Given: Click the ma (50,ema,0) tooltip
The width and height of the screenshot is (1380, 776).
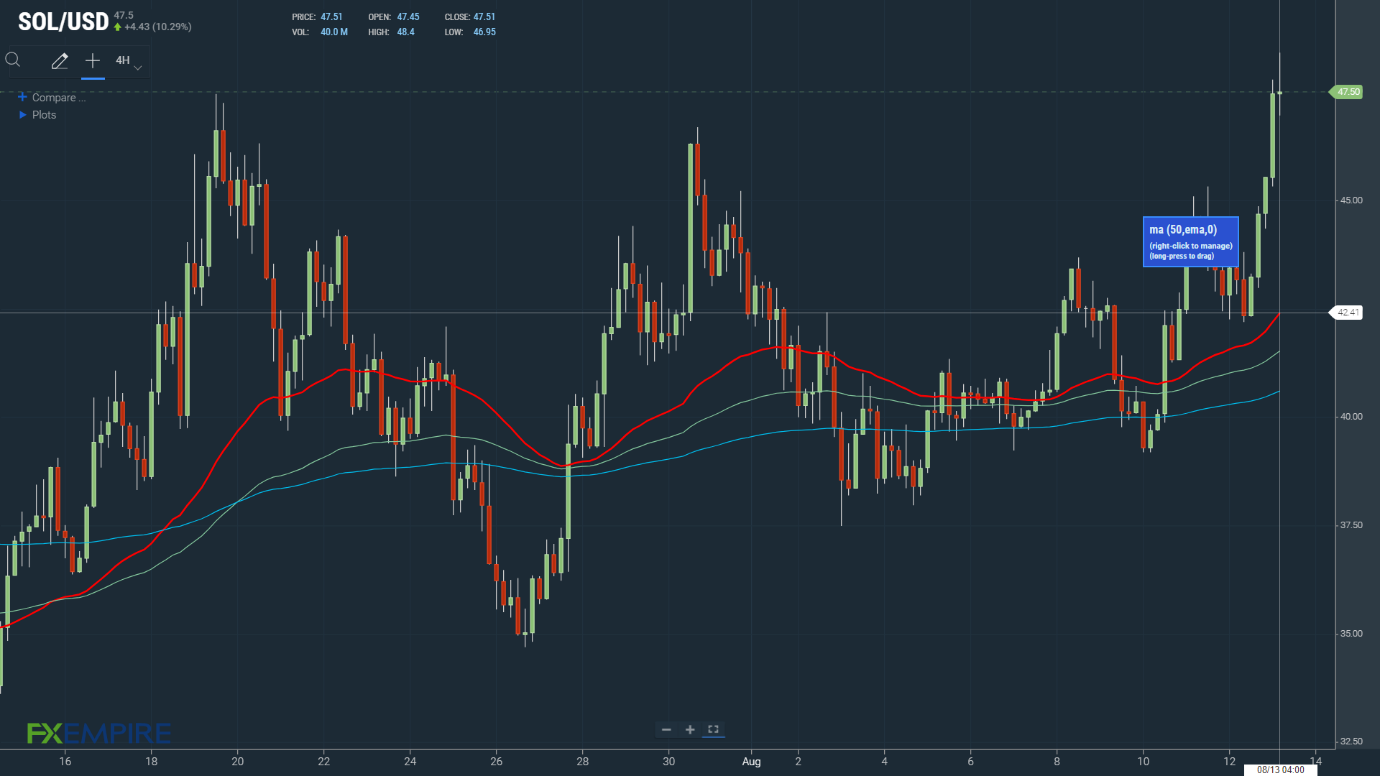Looking at the screenshot, I should click(1191, 241).
